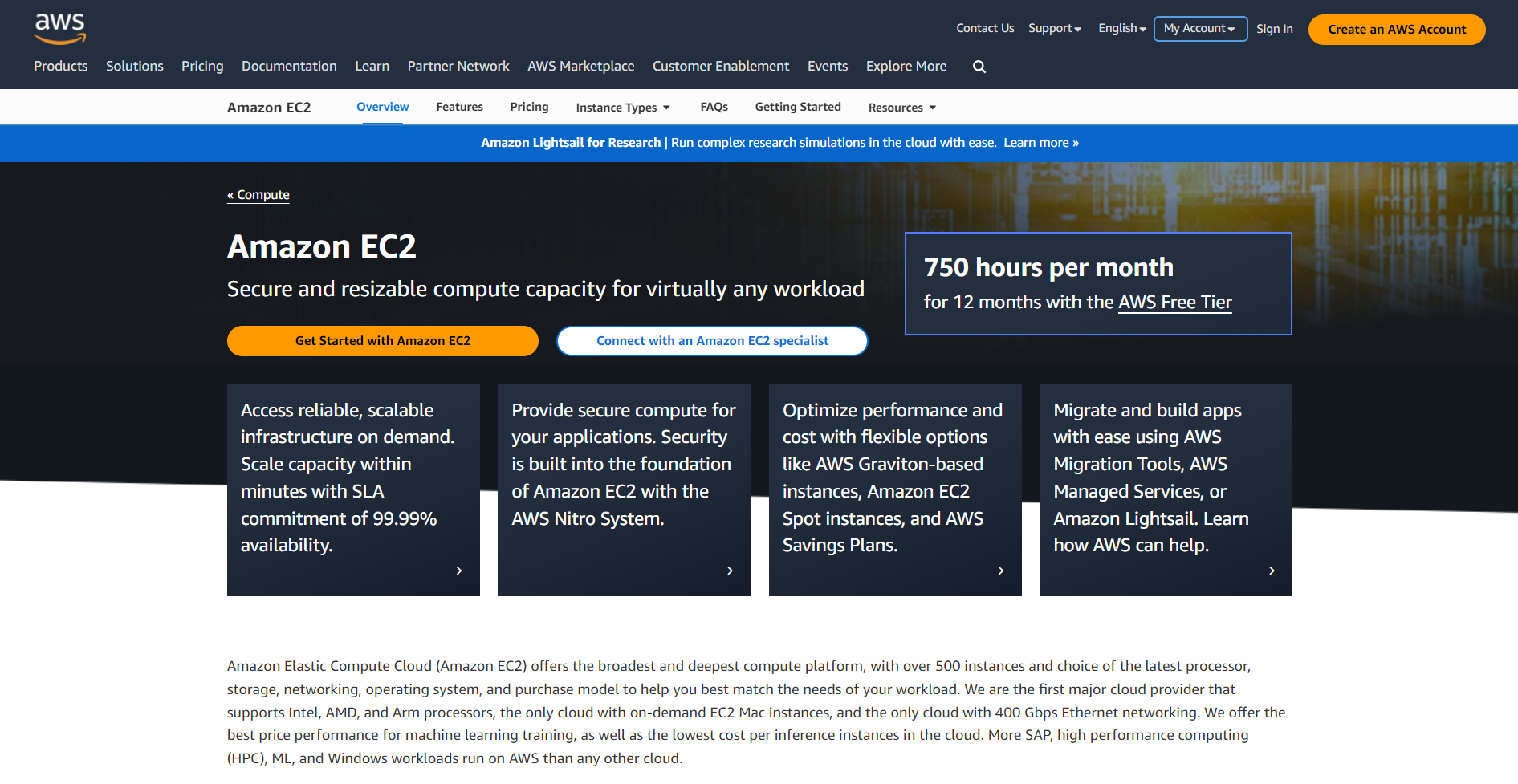Switch to the Features tab
This screenshot has height=784, width=1518.
(x=460, y=107)
